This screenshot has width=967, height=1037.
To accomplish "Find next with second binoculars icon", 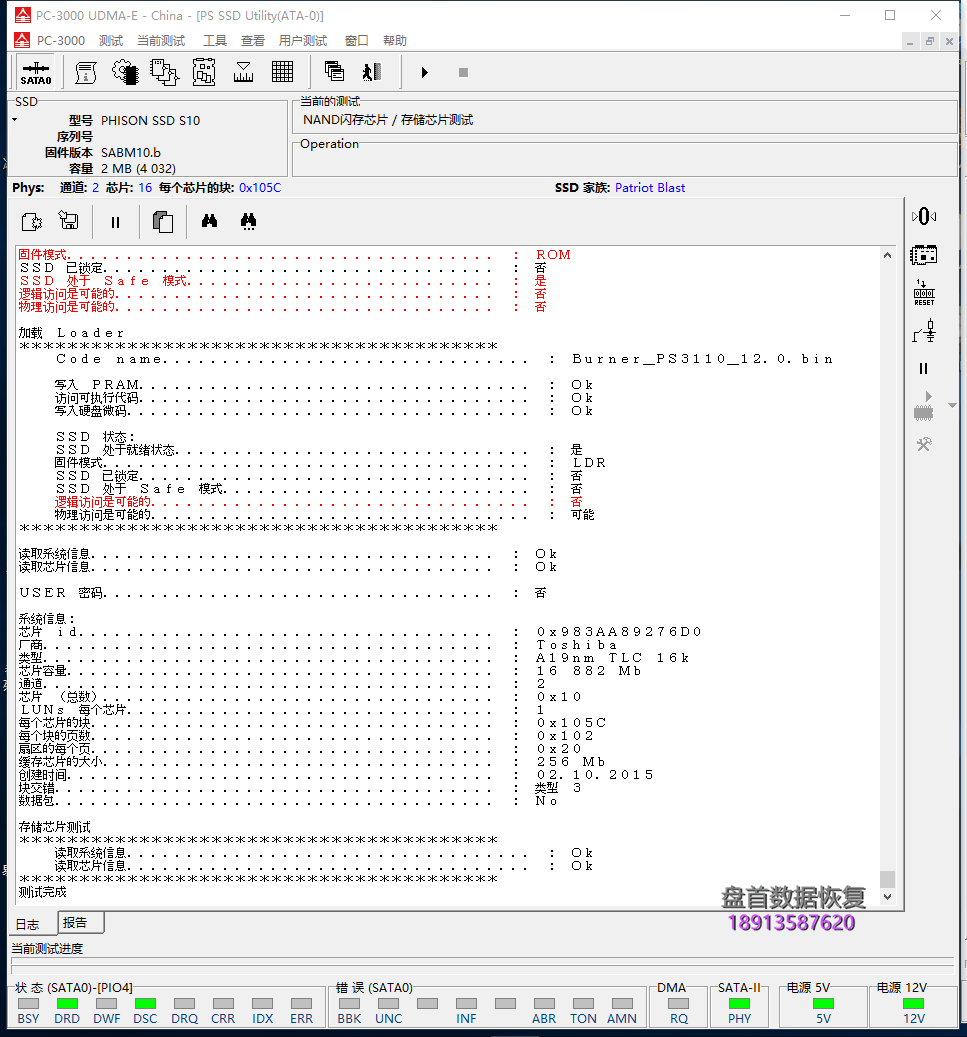I will pos(248,222).
